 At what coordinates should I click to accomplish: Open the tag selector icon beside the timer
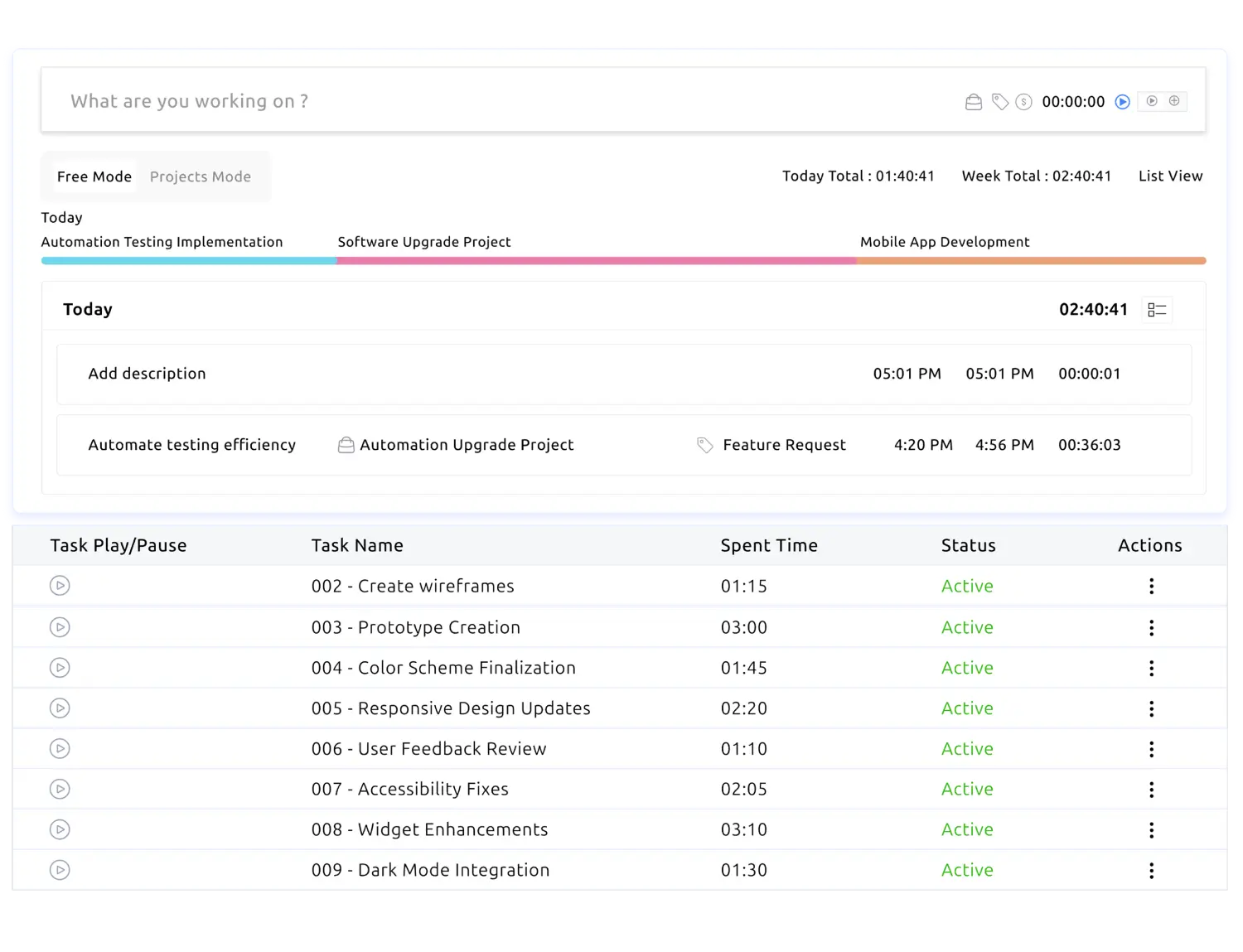coord(999,101)
